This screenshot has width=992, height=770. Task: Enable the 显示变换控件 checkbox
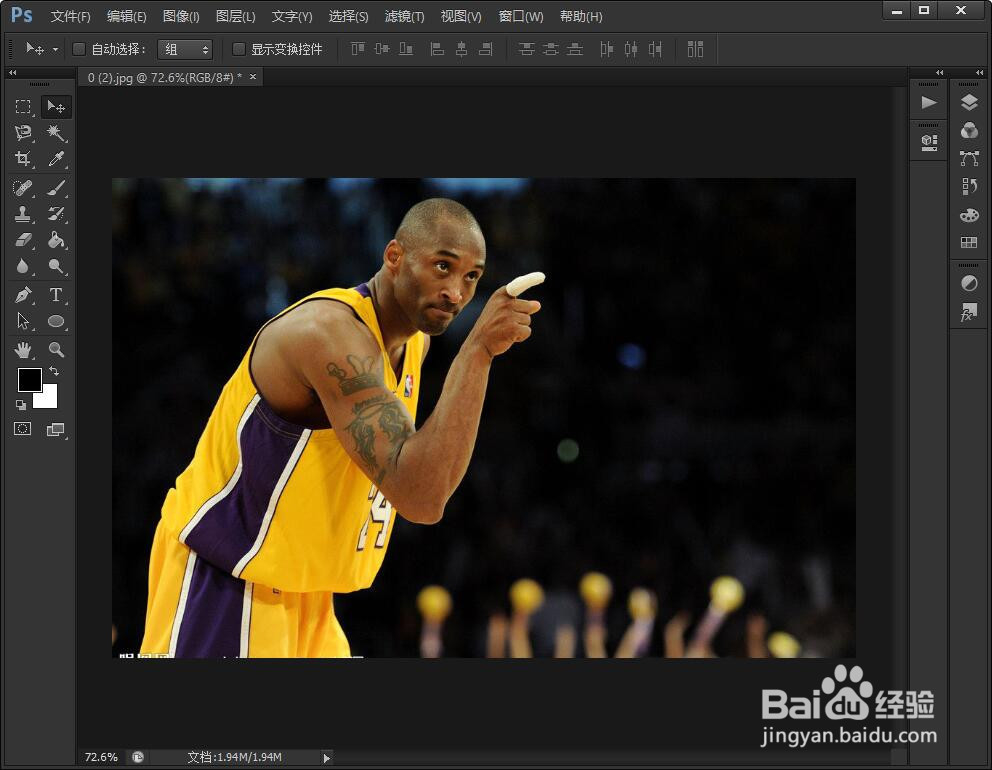pos(239,49)
